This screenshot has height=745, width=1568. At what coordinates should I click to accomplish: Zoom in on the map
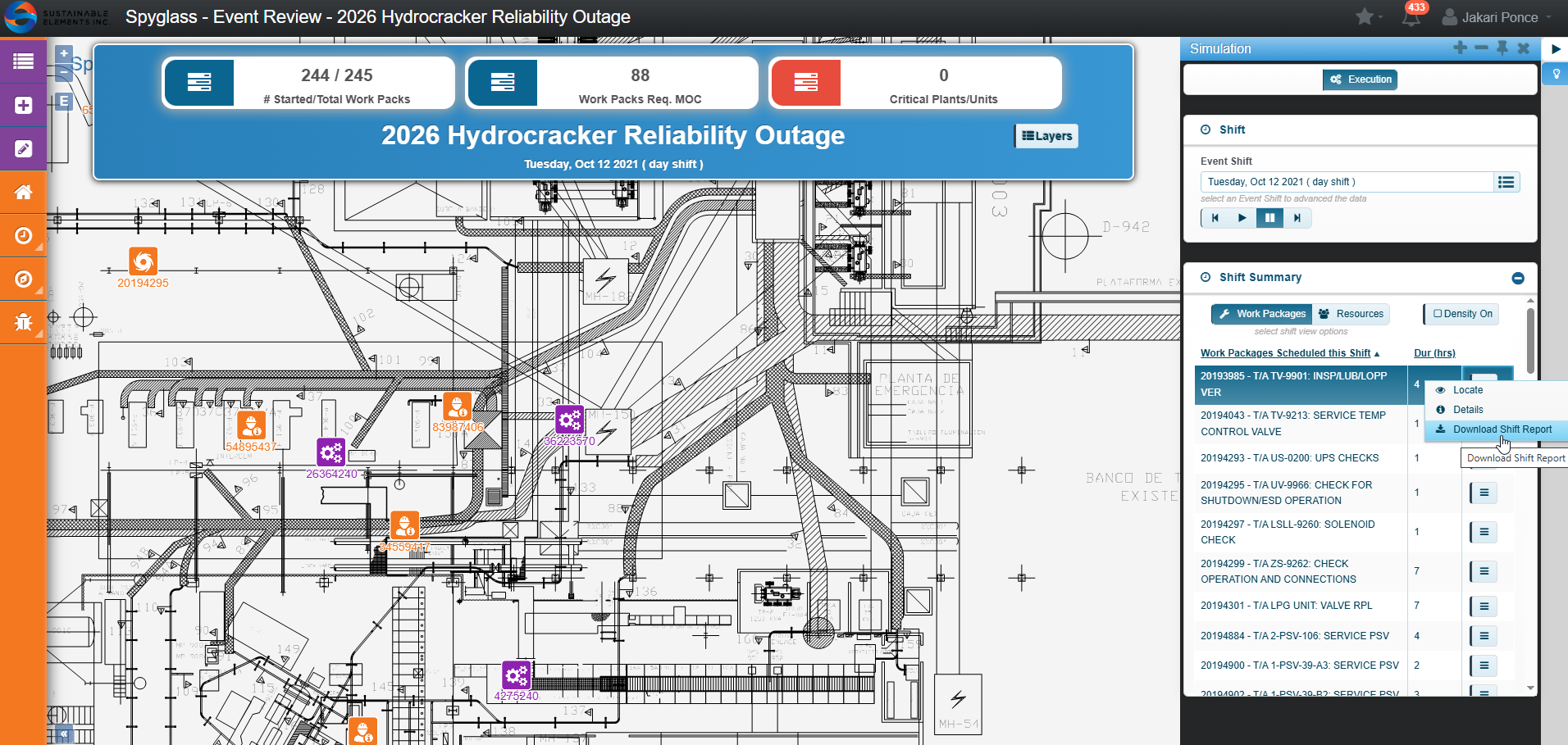click(64, 54)
